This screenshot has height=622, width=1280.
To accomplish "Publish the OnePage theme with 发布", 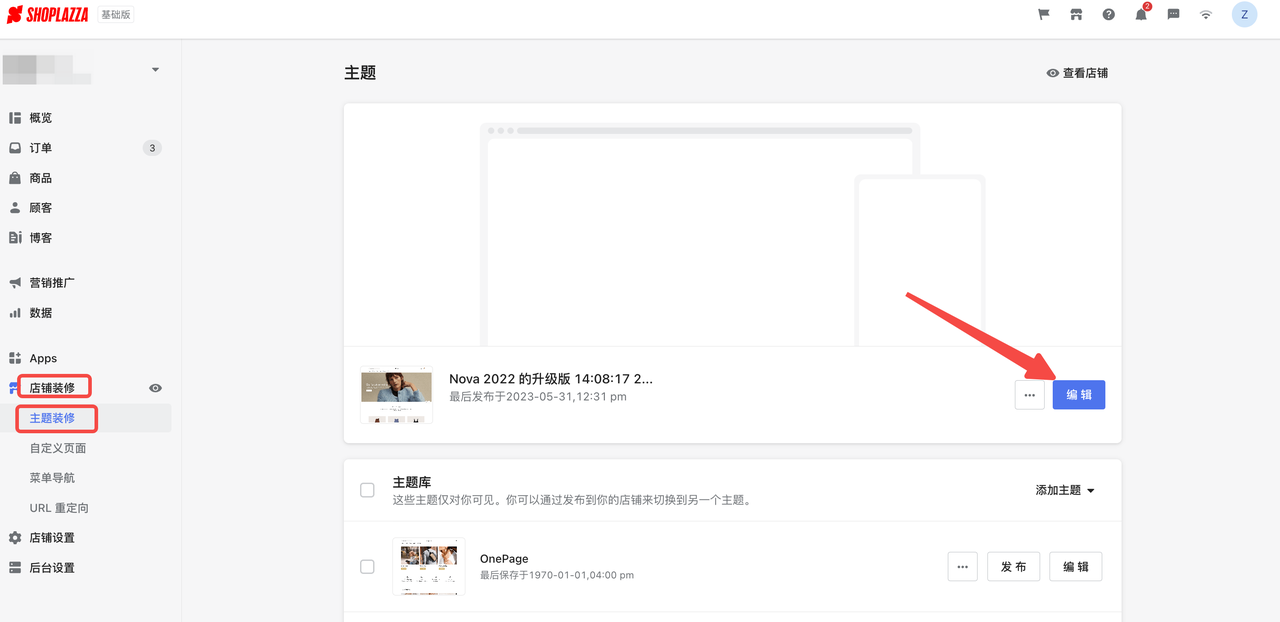I will click(x=1013, y=567).
